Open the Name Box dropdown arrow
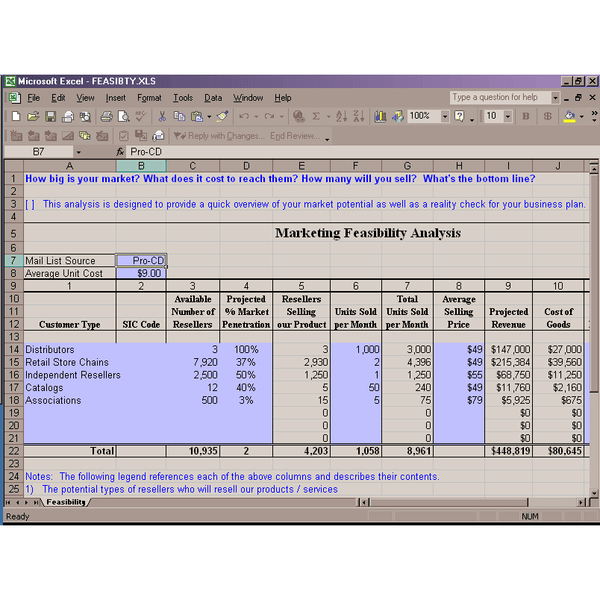 tap(78, 152)
